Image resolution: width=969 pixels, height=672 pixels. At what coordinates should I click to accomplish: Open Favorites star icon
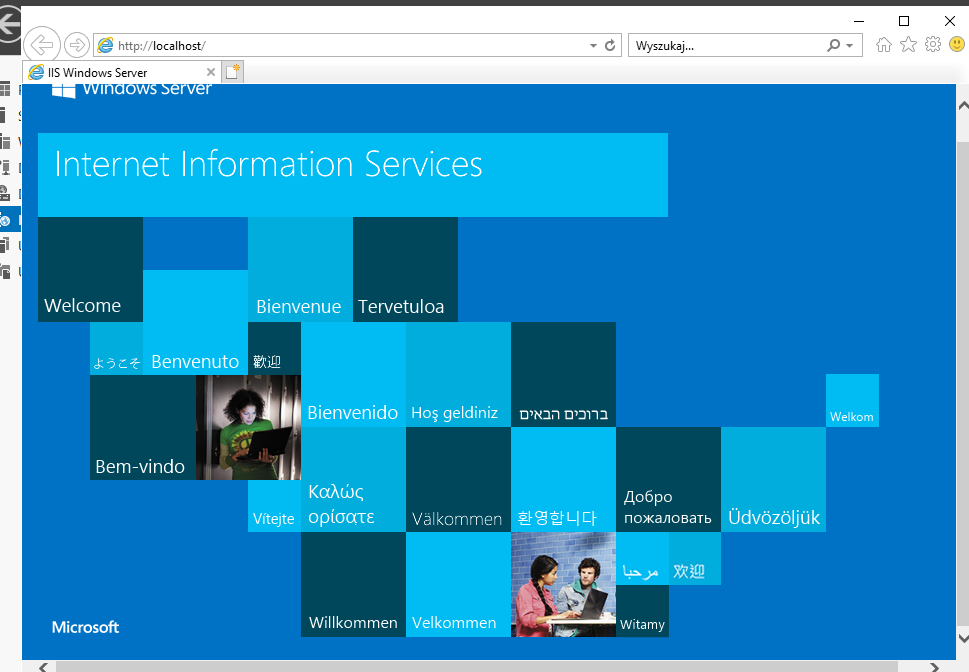(x=908, y=45)
